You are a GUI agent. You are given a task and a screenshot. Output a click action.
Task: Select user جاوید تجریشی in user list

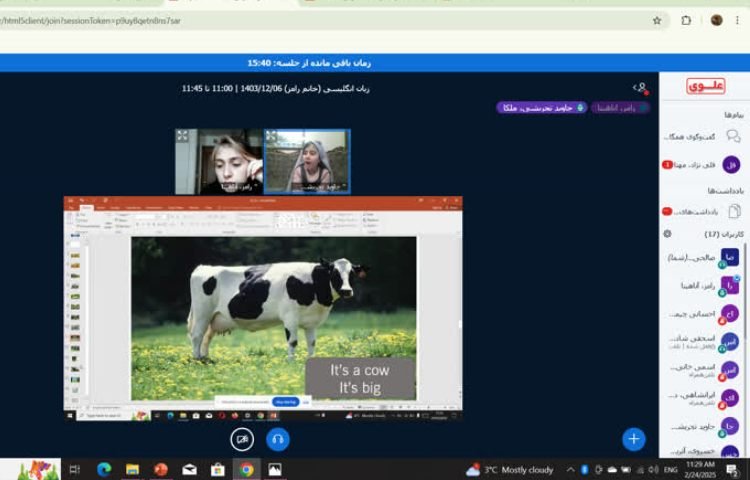[702, 426]
